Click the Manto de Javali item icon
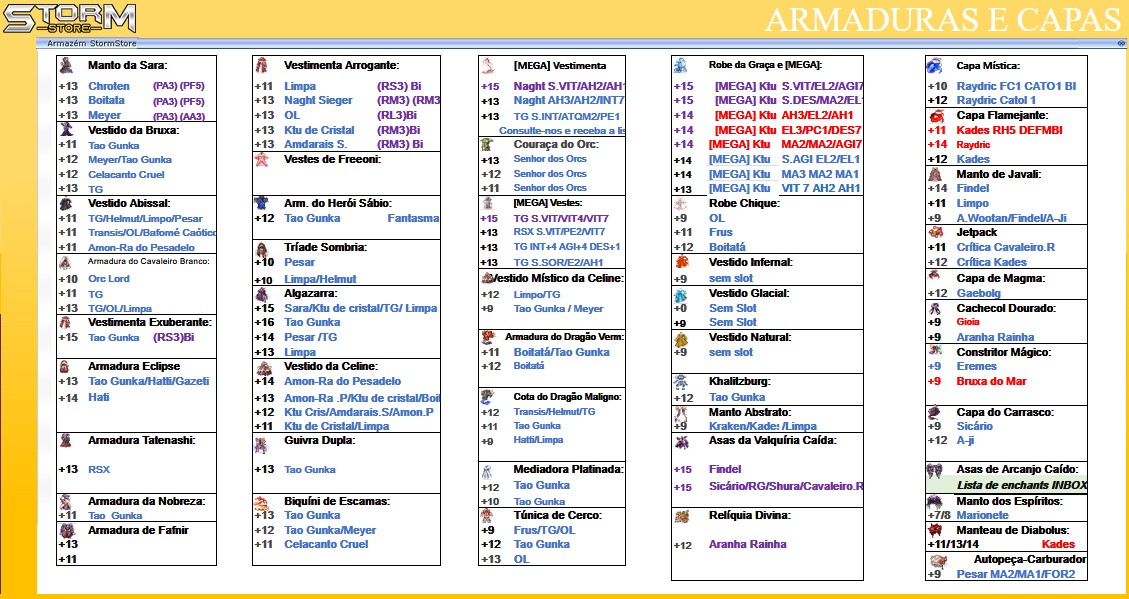The image size is (1129, 599). coord(935,174)
